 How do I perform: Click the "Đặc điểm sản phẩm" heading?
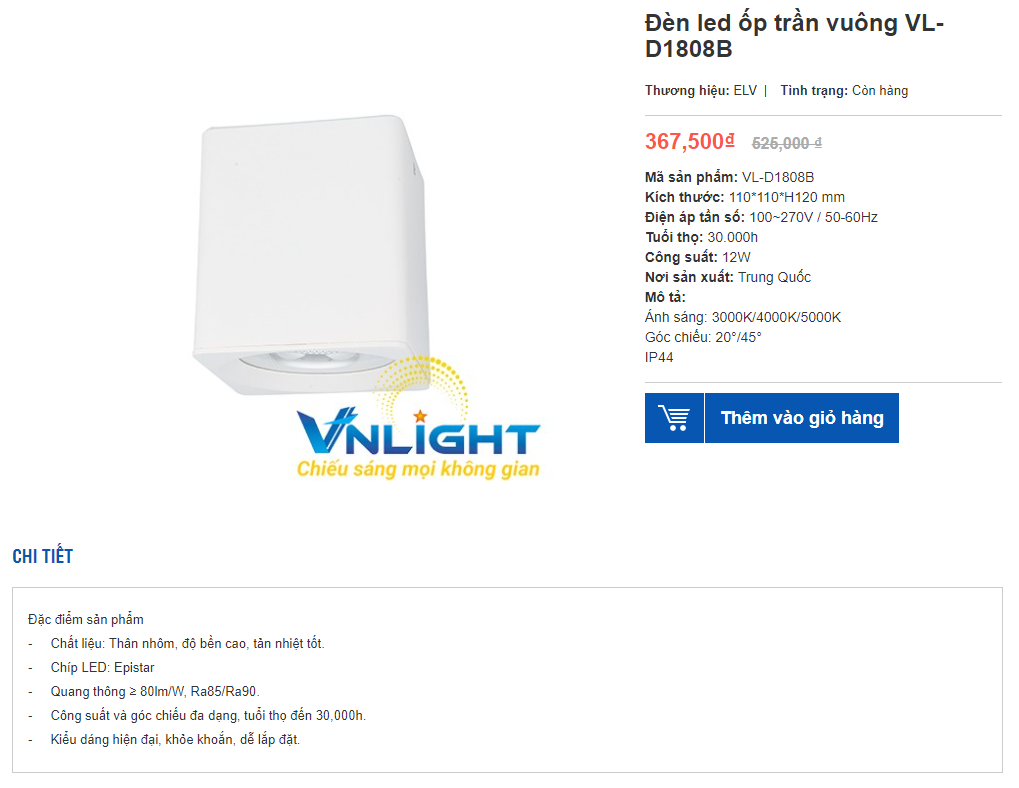point(86,620)
